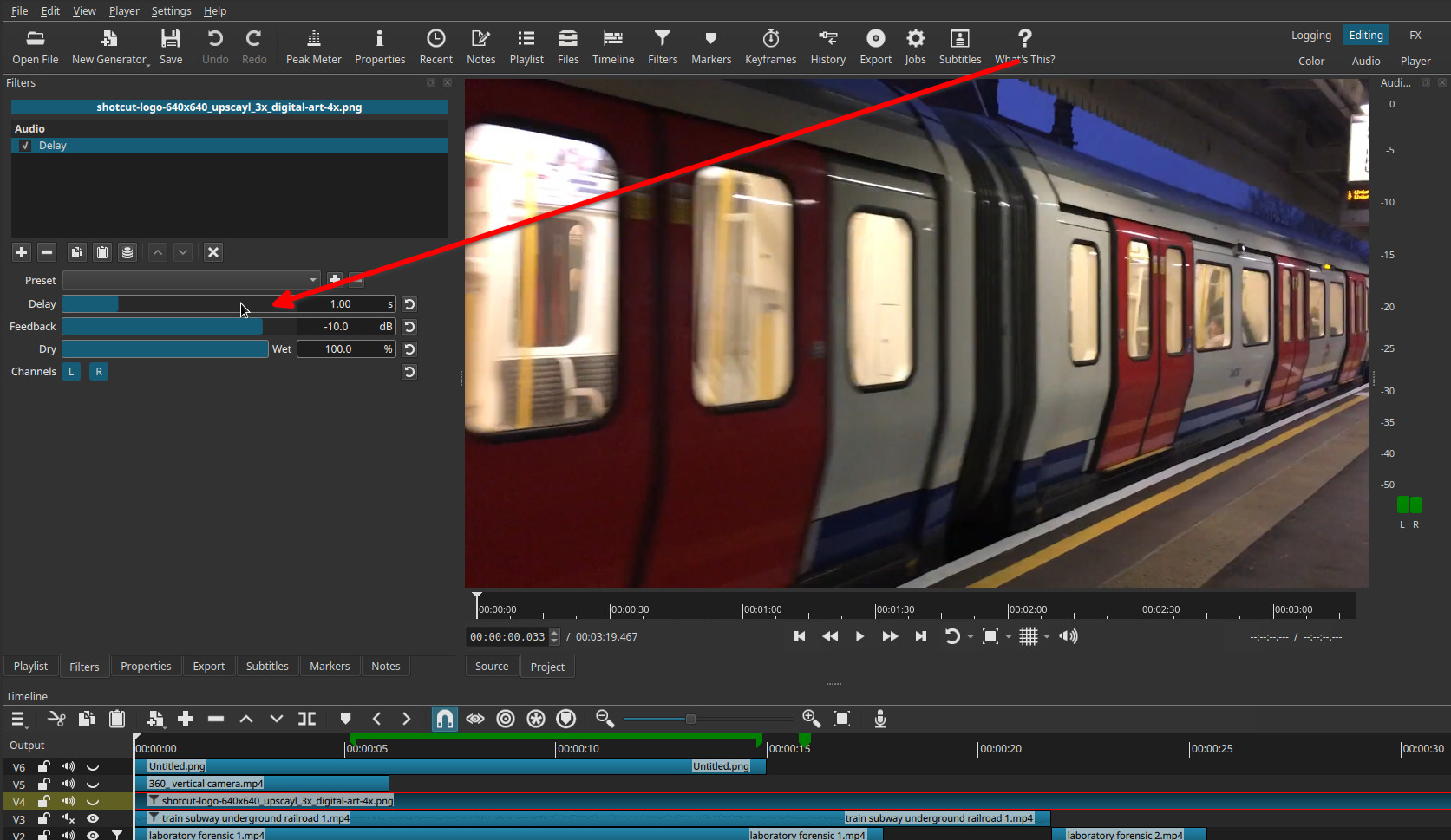
Task: Toggle timeline snapping magnet icon
Action: pyautogui.click(x=444, y=719)
